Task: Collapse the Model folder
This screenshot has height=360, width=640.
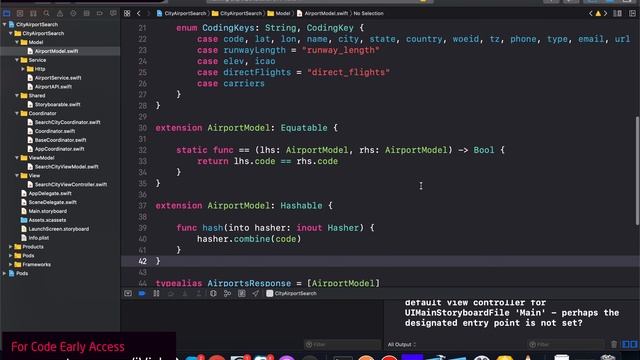Action: point(17,42)
